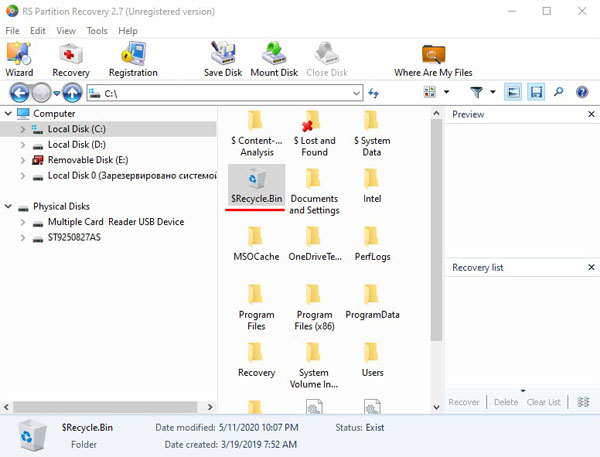600x457 pixels.
Task: Launch the Wizard tool
Action: pos(19,59)
